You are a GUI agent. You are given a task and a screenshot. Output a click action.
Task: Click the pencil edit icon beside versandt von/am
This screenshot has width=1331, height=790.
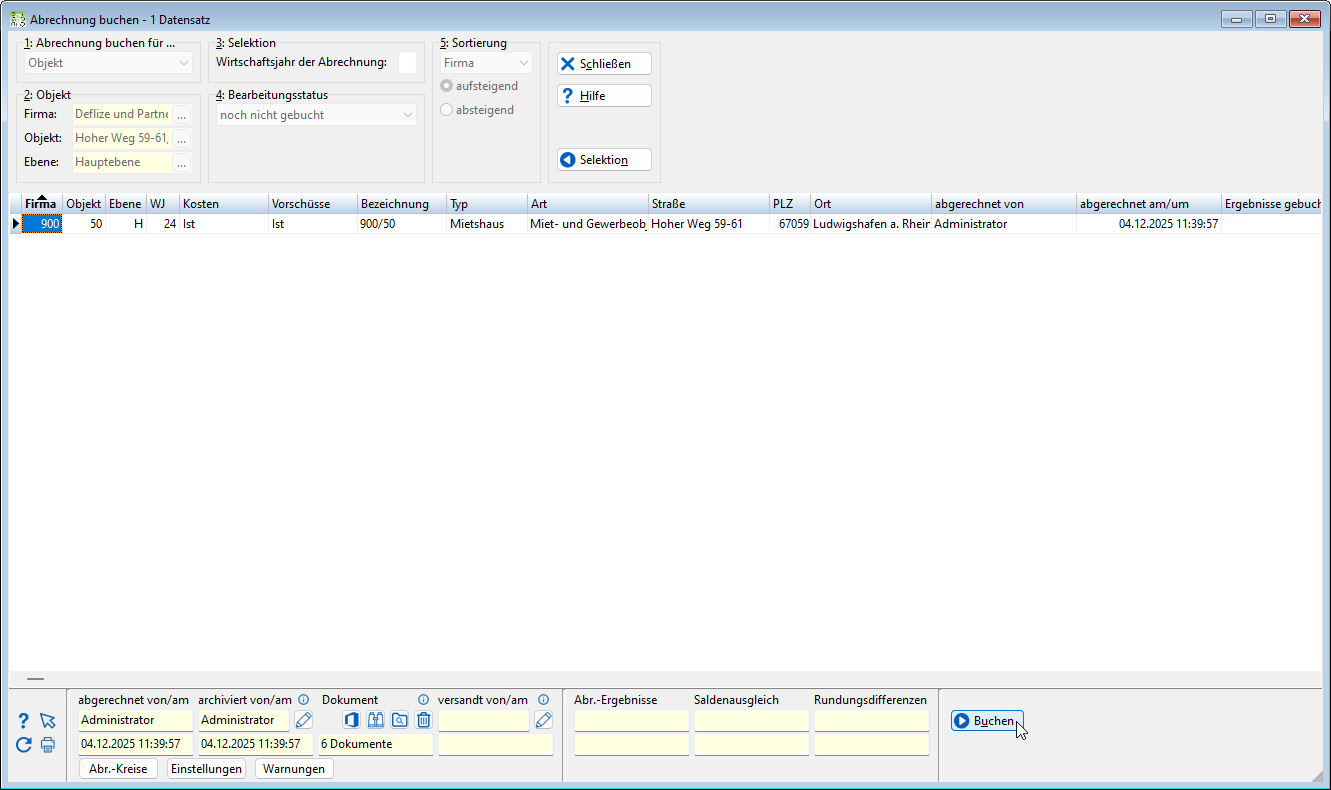tap(544, 720)
